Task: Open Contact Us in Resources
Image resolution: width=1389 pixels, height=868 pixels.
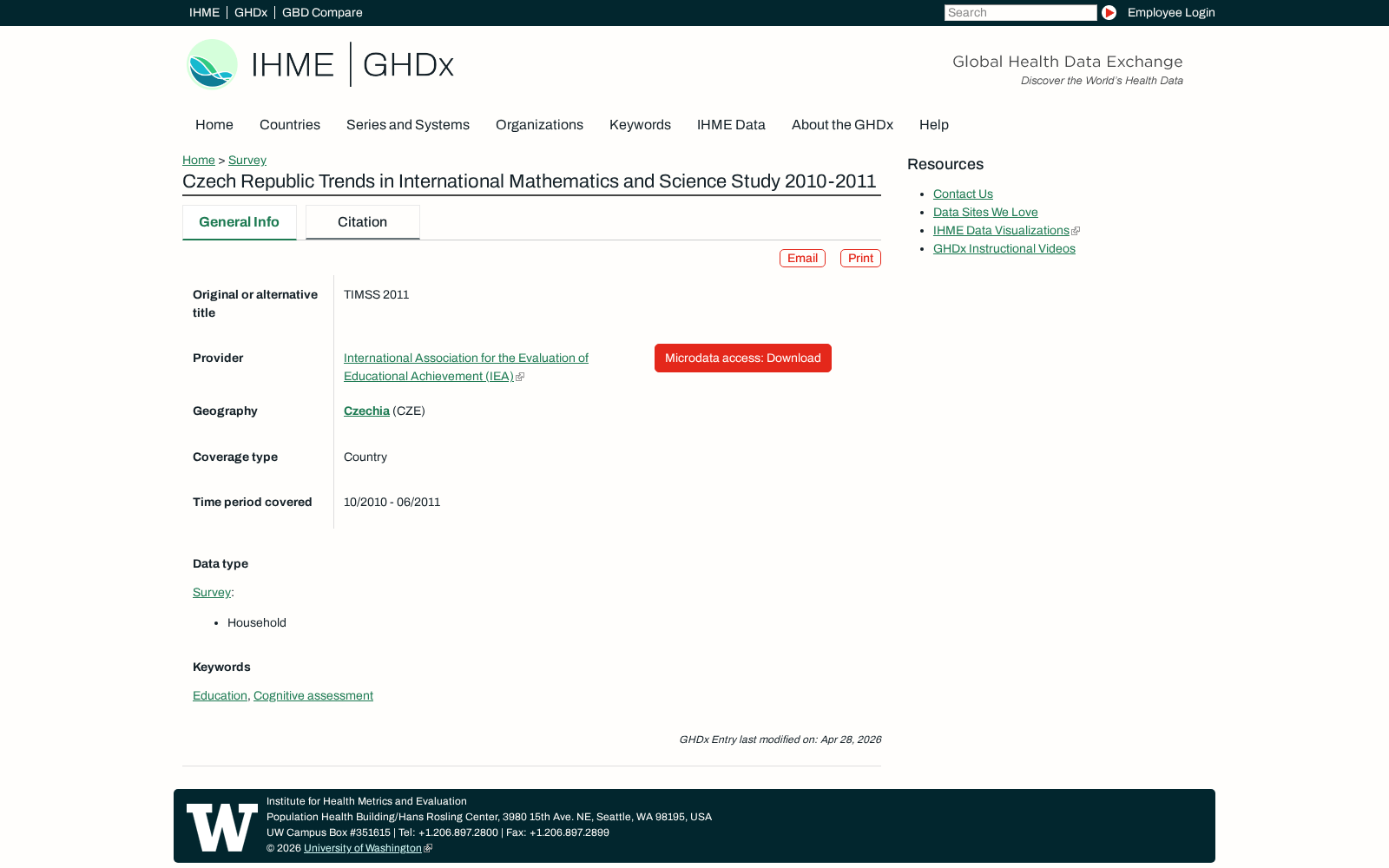Action: point(963,194)
